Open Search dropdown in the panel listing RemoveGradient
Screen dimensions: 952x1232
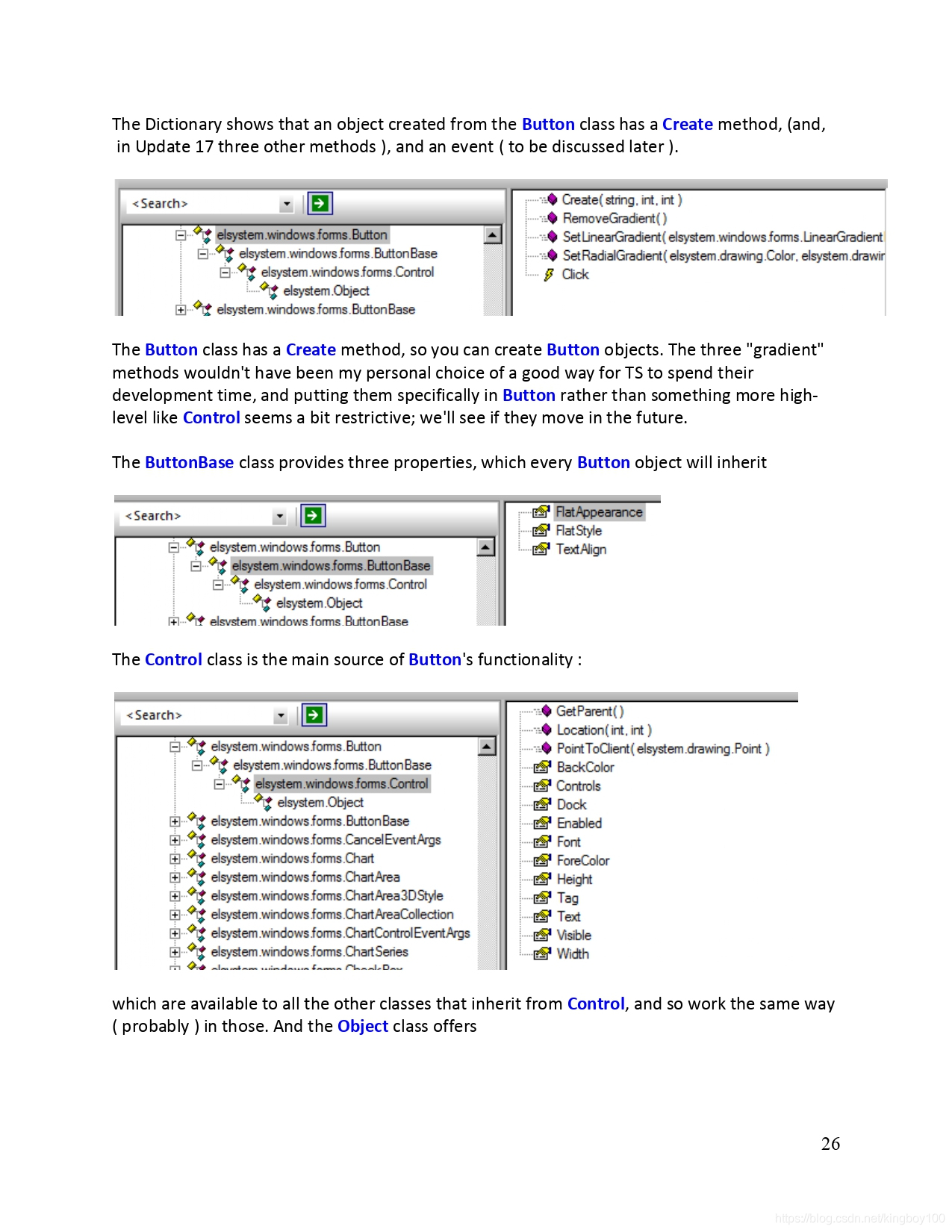[287, 204]
